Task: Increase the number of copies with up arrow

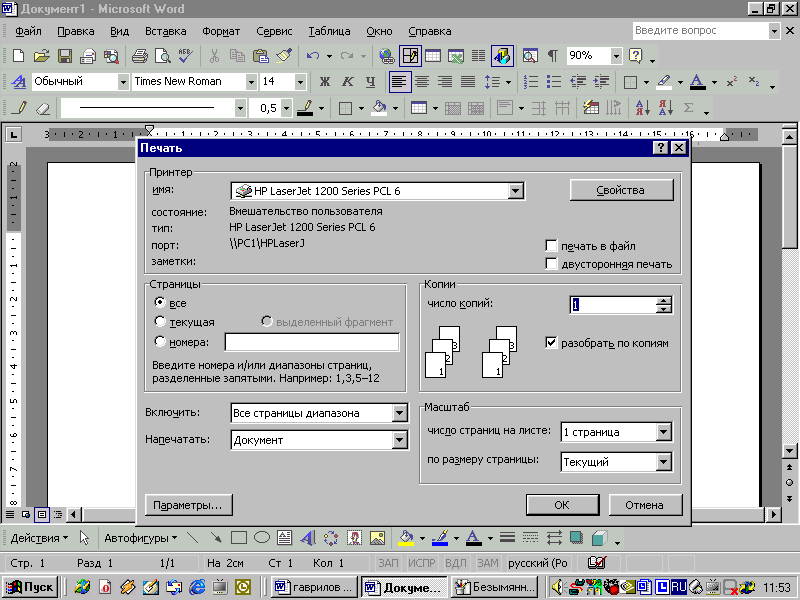Action: (663, 301)
